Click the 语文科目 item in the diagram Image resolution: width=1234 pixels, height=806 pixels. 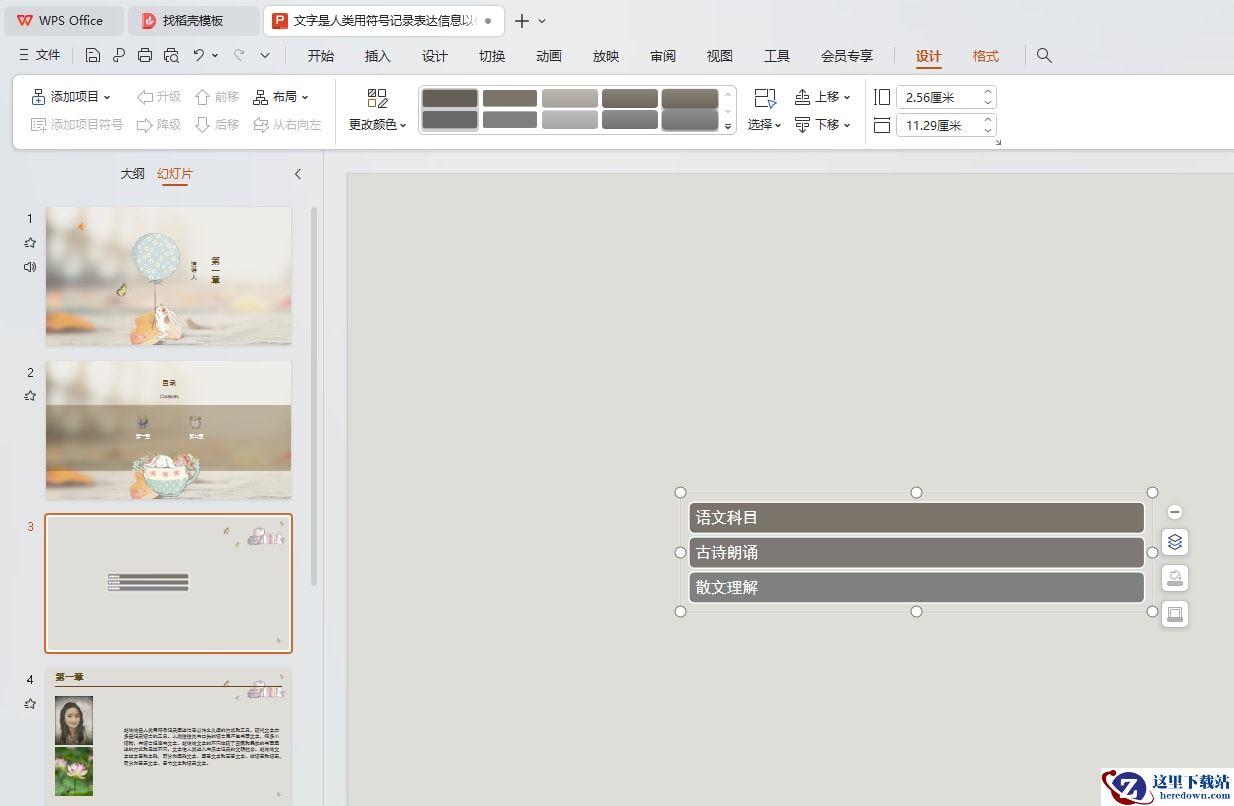click(x=916, y=518)
